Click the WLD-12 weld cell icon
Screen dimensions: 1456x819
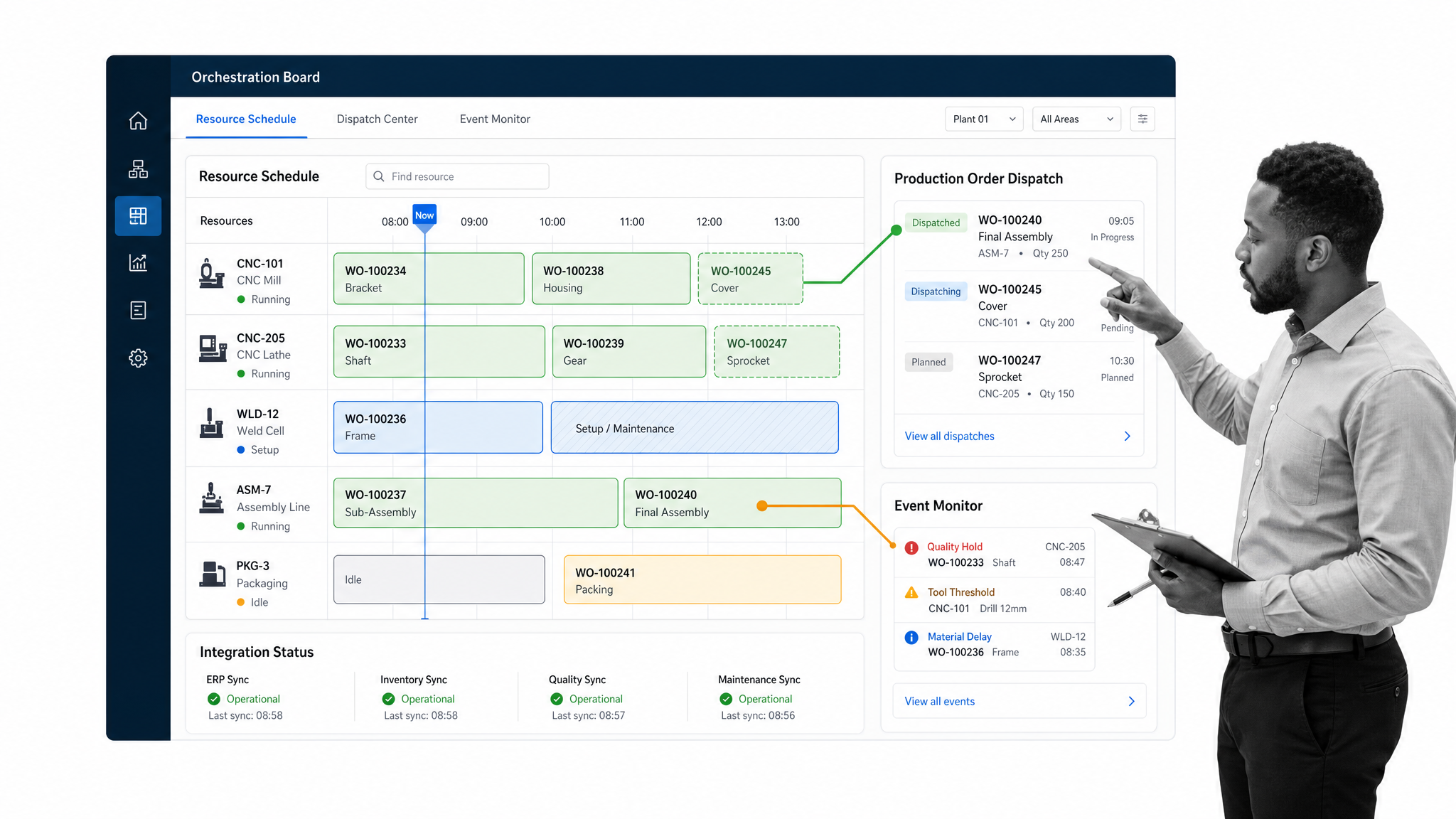(211, 423)
